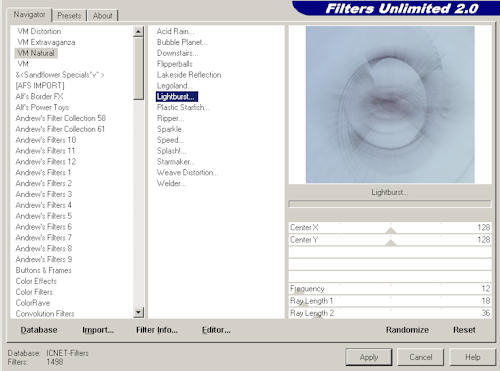Click the scroll up arrow in category list

point(138,32)
